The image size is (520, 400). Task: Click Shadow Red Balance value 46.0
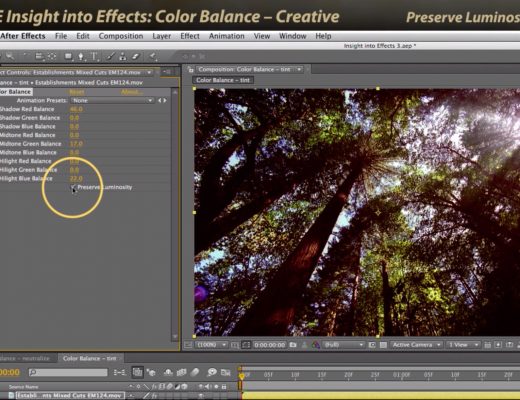76,109
